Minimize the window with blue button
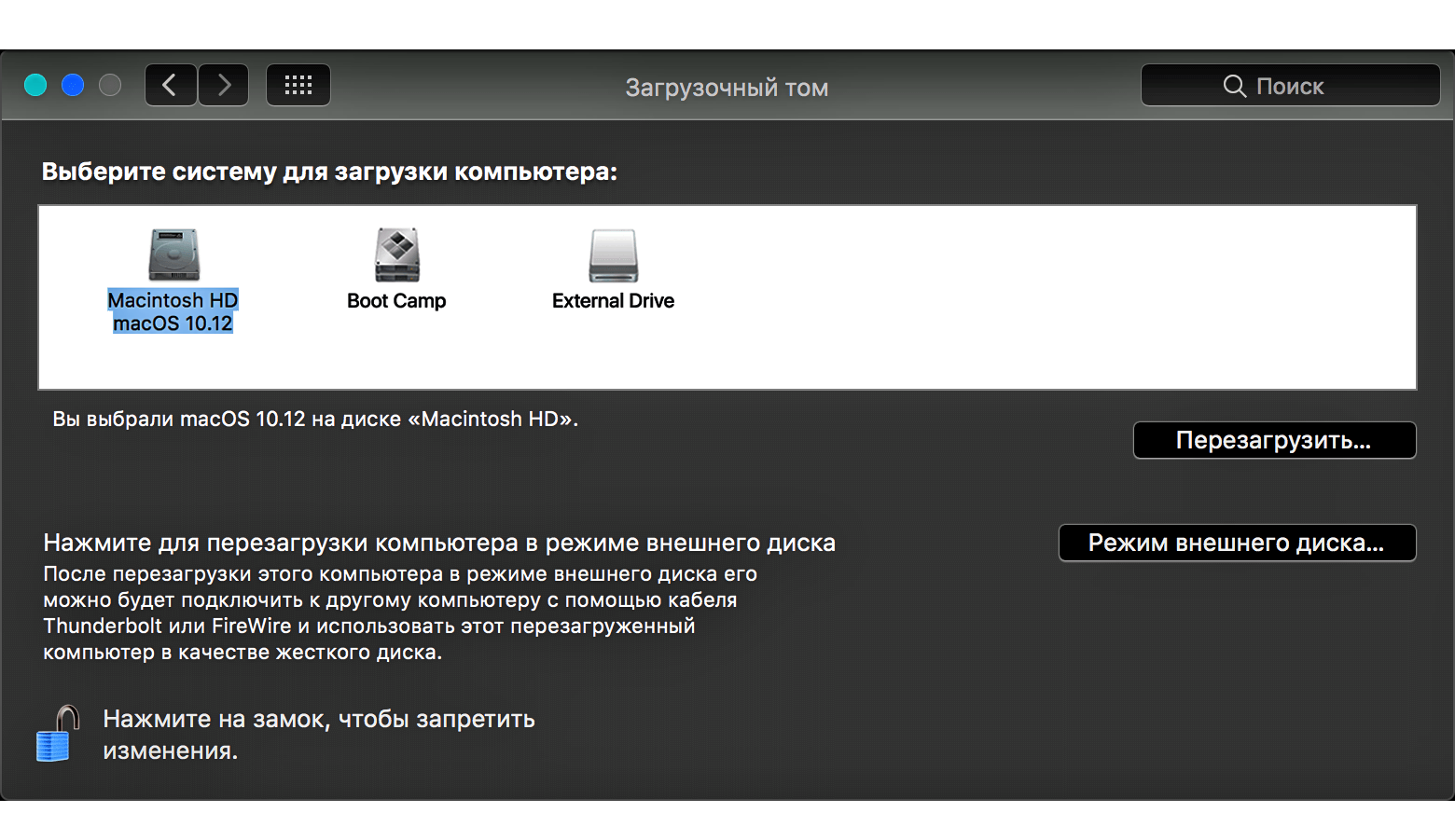This screenshot has width=1455, height=840. tap(73, 86)
